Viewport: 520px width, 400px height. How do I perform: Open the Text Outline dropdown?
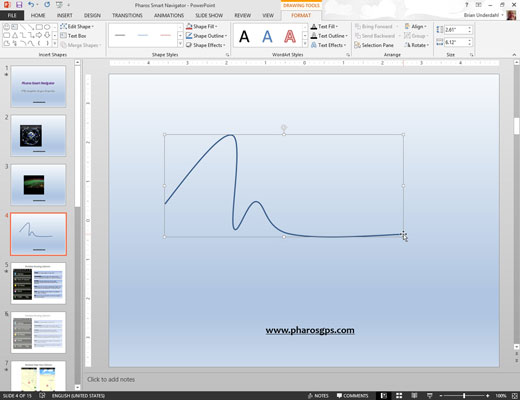coord(329,36)
